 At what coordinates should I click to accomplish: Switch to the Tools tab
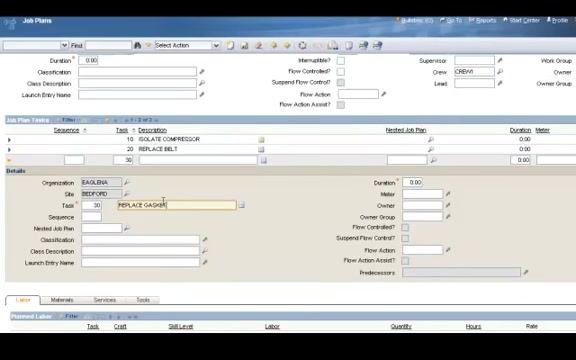(143, 300)
